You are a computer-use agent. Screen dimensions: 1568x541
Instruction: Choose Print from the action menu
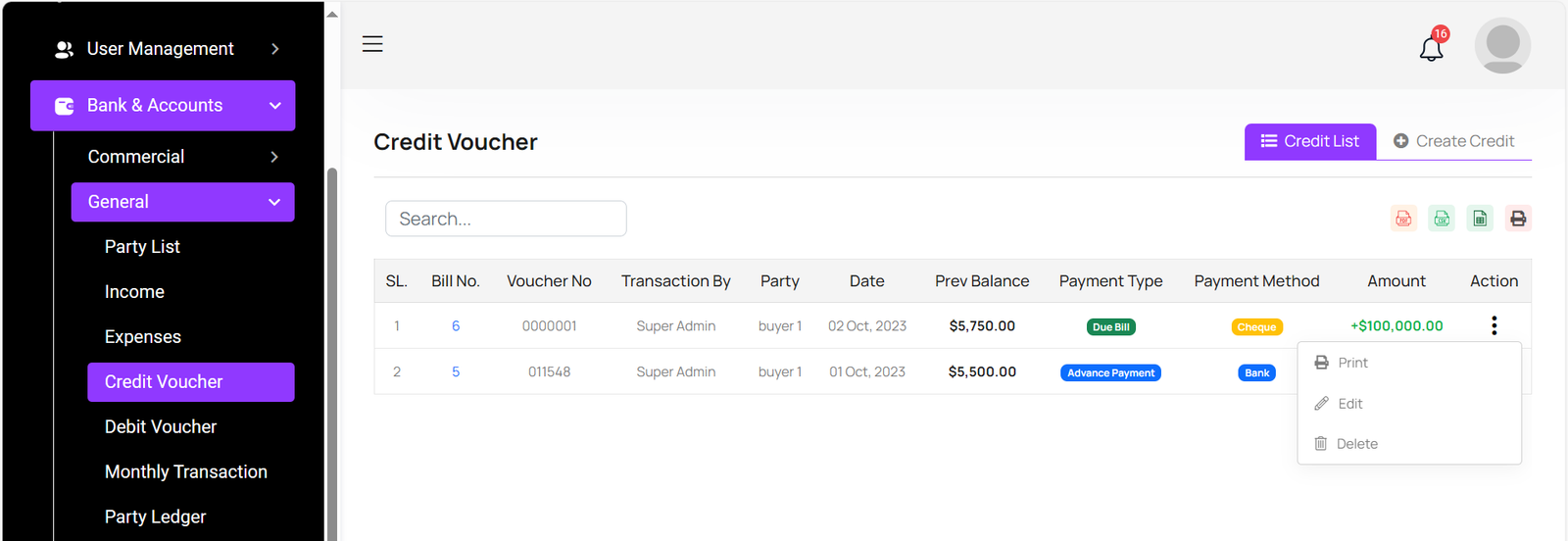[x=1352, y=363]
